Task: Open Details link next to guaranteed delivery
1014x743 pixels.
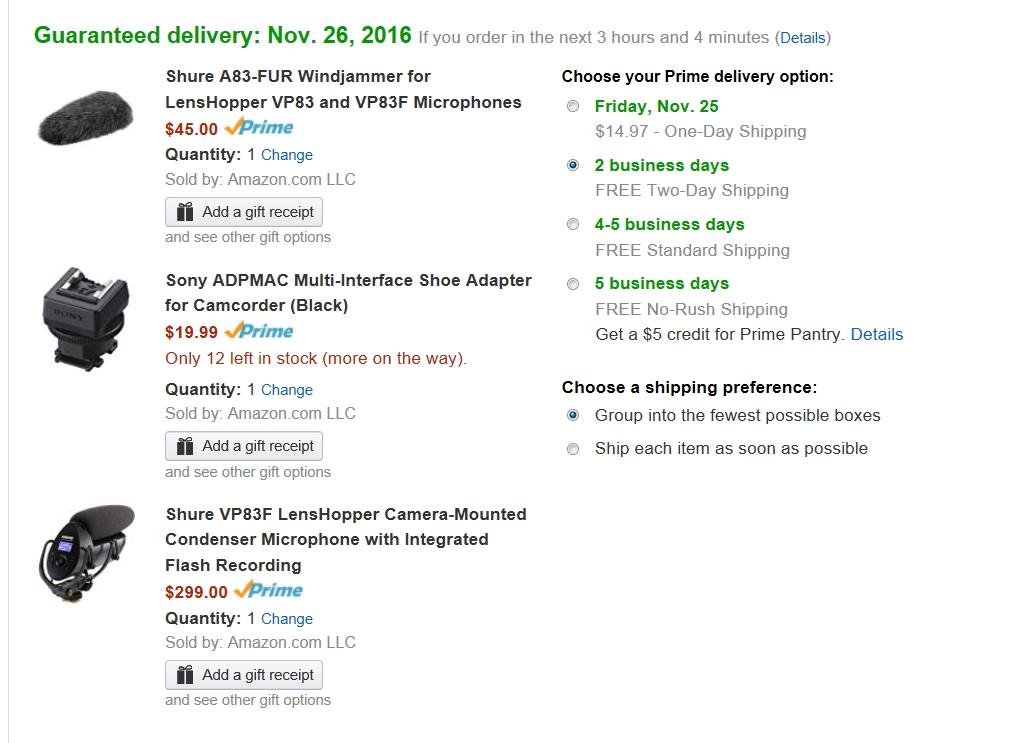Action: 802,38
